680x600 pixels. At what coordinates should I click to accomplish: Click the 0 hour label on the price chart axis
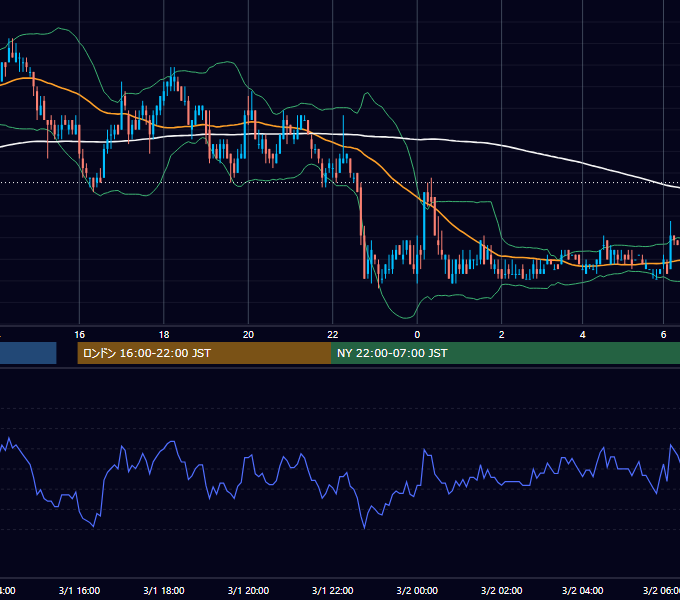point(417,335)
